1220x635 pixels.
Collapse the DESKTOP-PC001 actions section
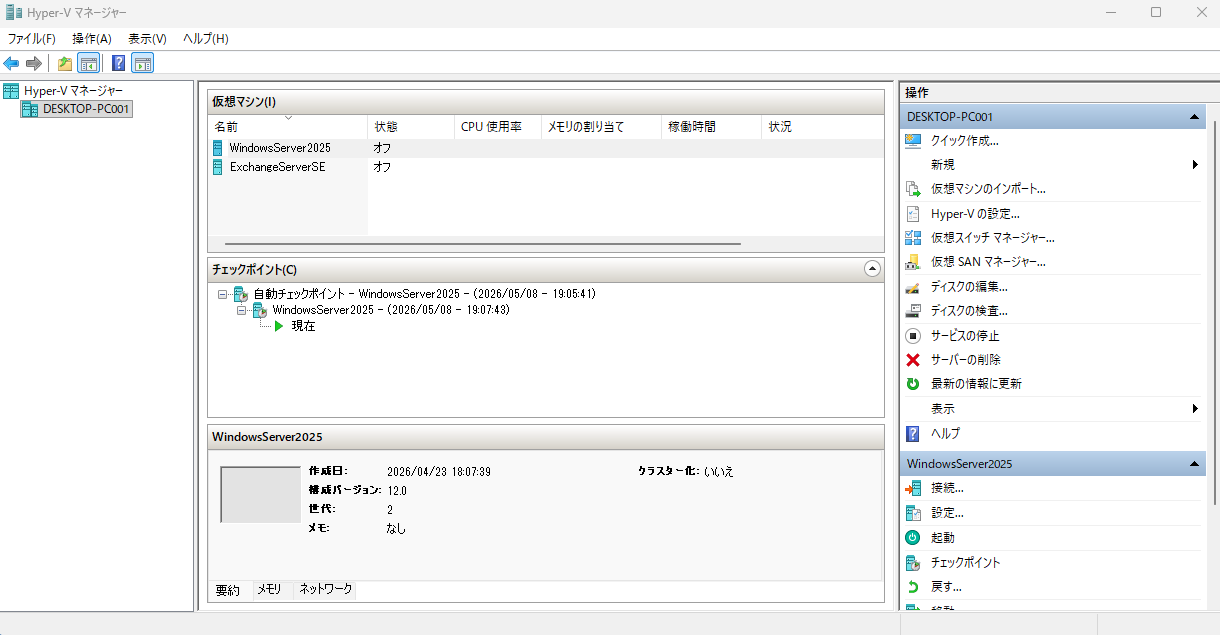click(1194, 117)
